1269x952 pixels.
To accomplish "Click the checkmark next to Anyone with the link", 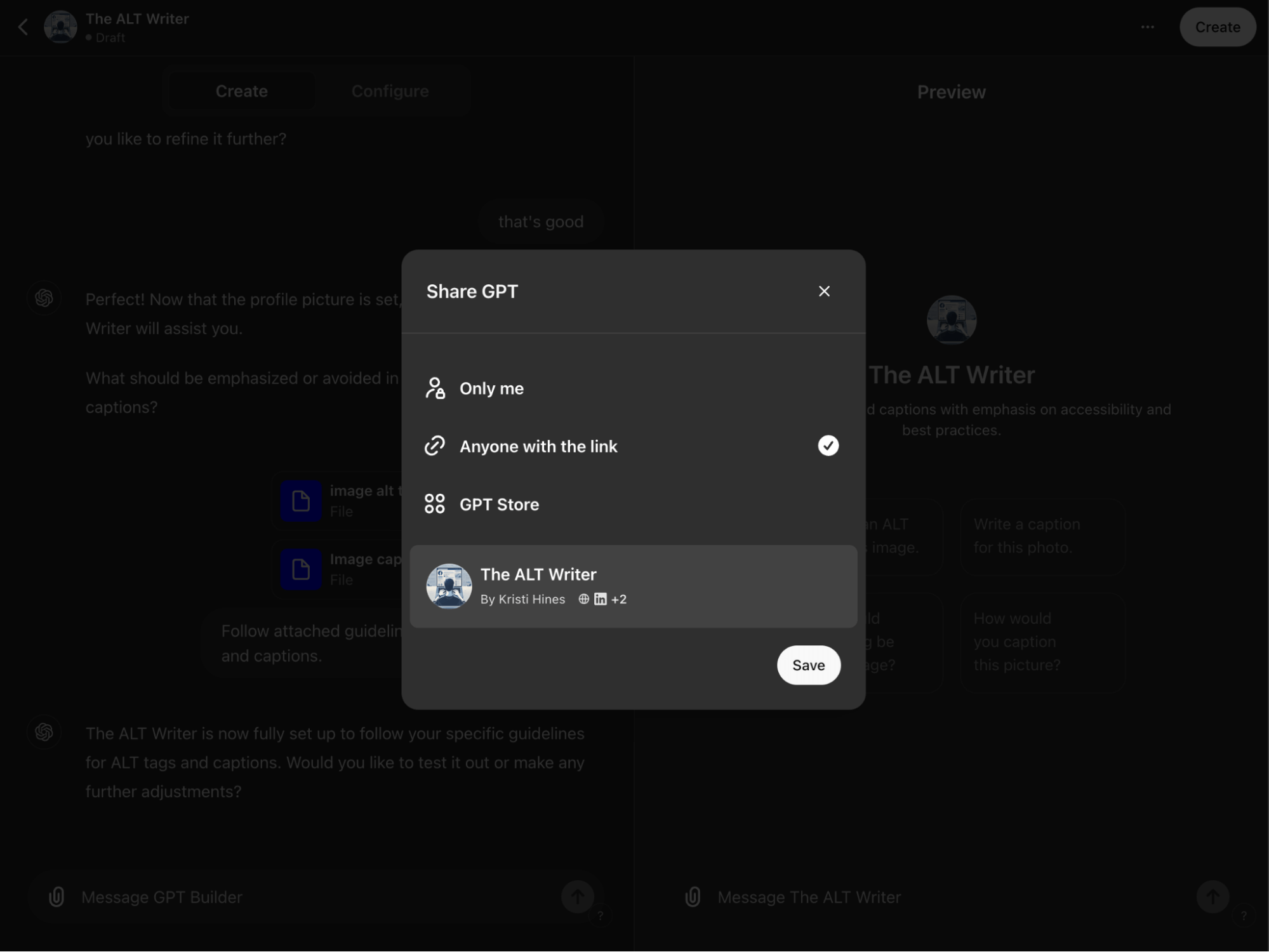I will [x=828, y=446].
